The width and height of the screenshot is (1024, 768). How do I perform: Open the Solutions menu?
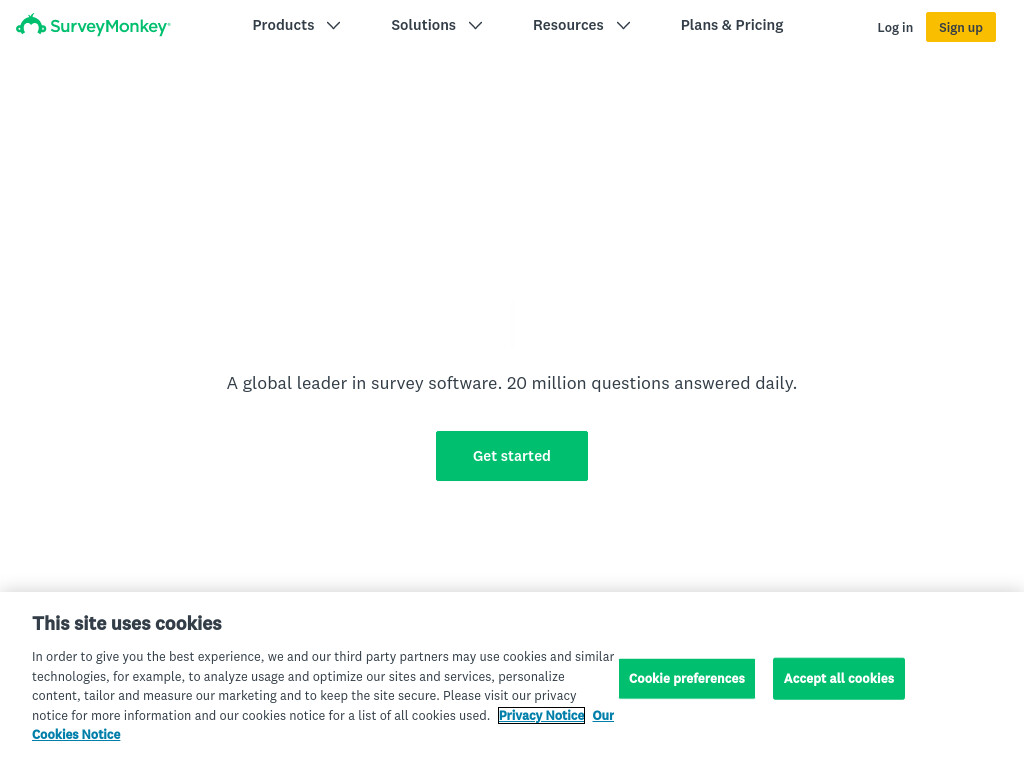(436, 25)
